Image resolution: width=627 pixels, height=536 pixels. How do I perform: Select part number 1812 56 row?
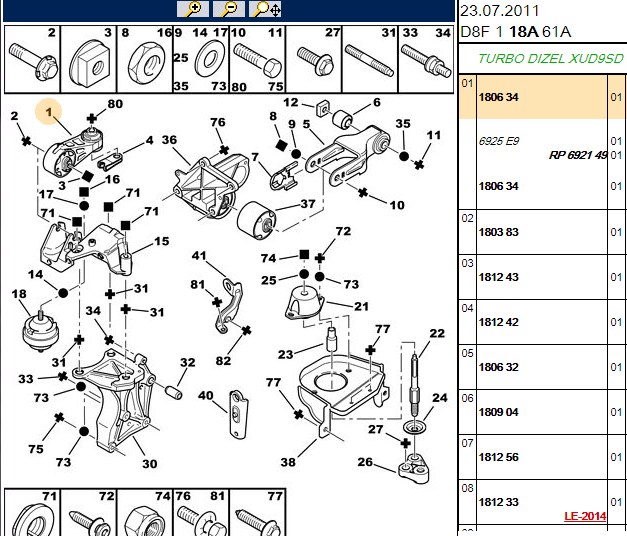(x=543, y=457)
